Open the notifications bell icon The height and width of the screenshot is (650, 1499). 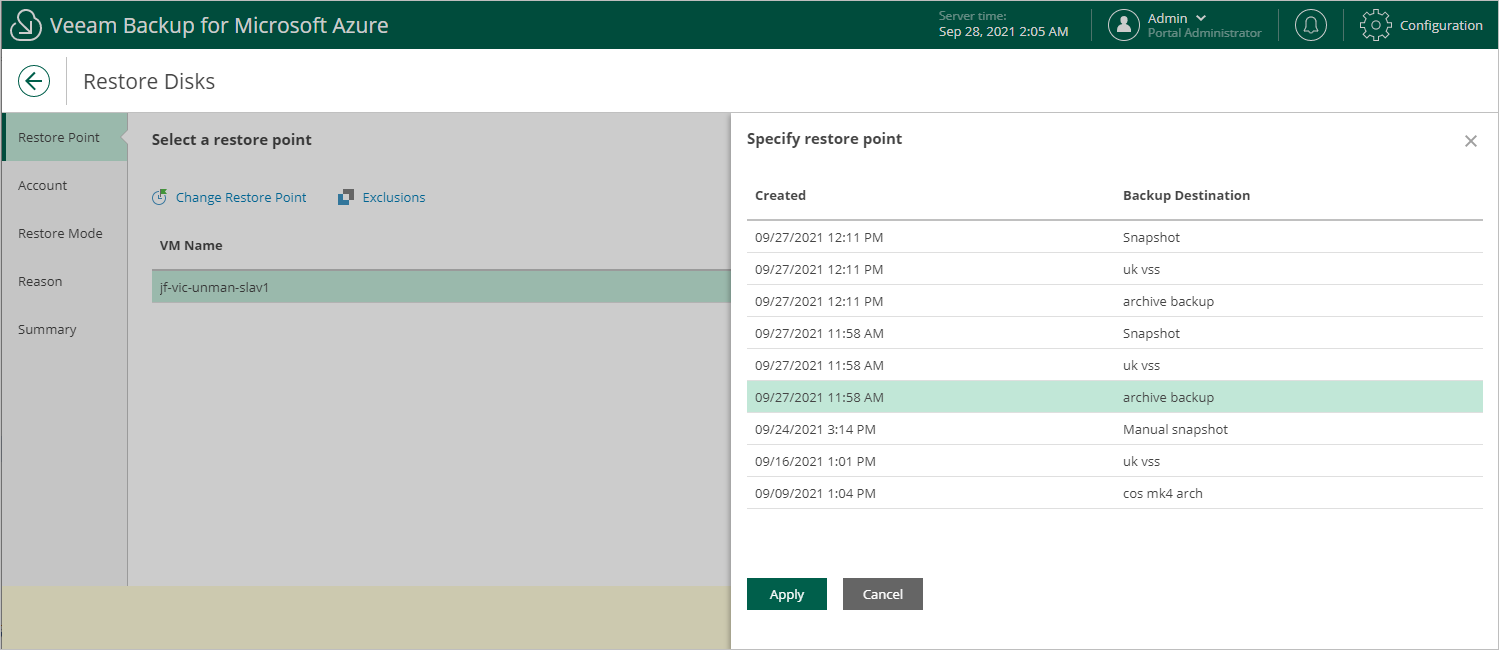[1311, 25]
